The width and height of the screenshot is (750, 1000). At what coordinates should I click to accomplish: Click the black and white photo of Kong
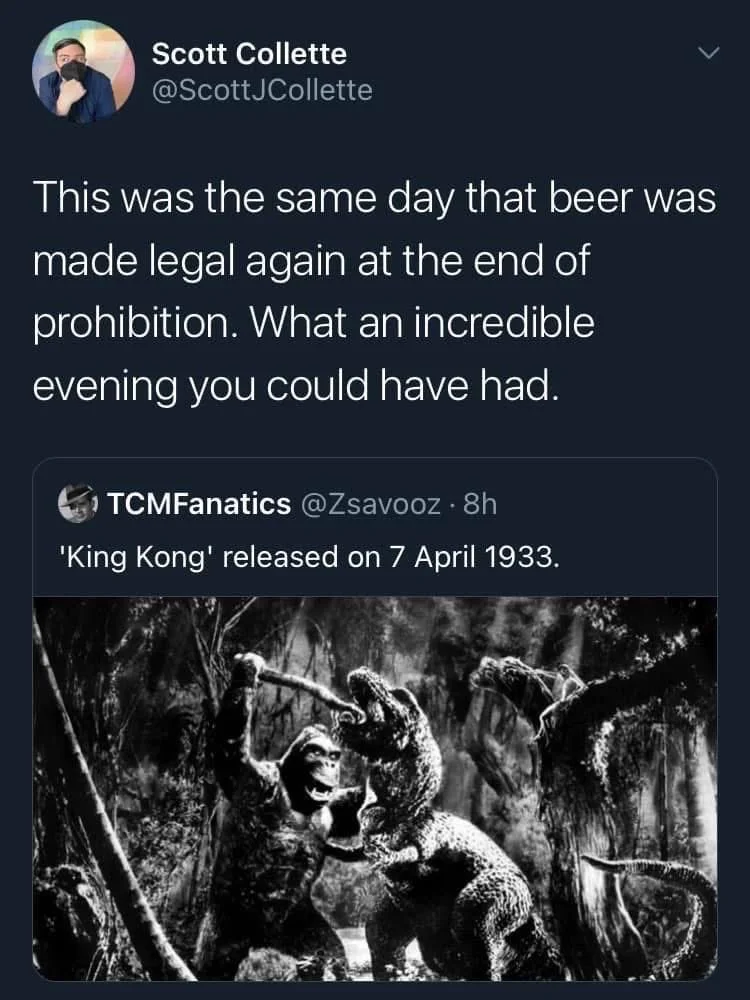click(x=375, y=790)
